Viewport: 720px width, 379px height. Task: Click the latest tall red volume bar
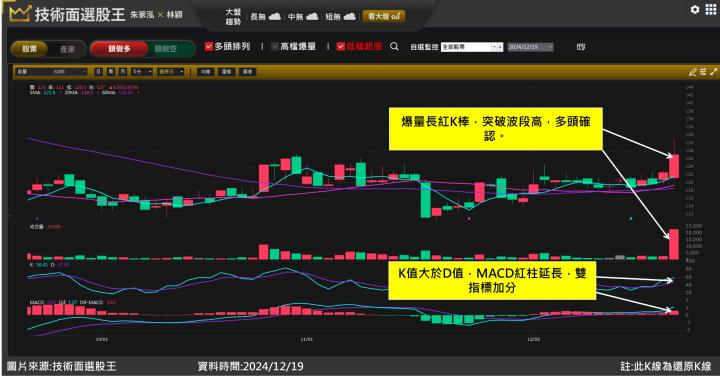pos(674,244)
